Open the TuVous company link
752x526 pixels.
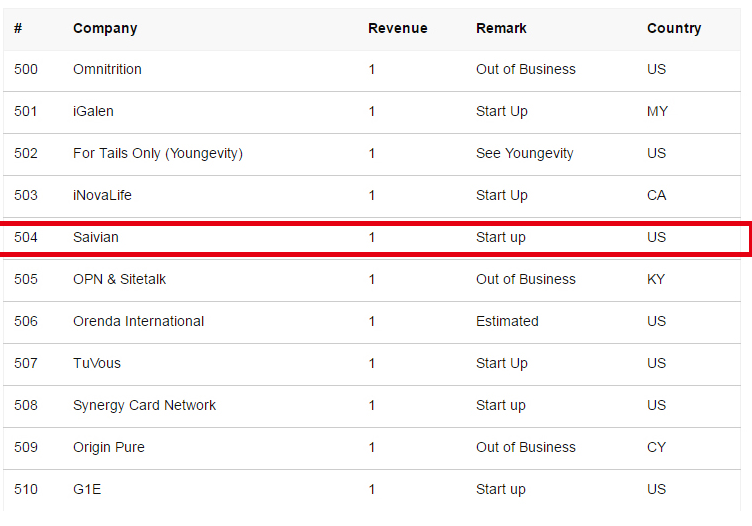coord(97,363)
